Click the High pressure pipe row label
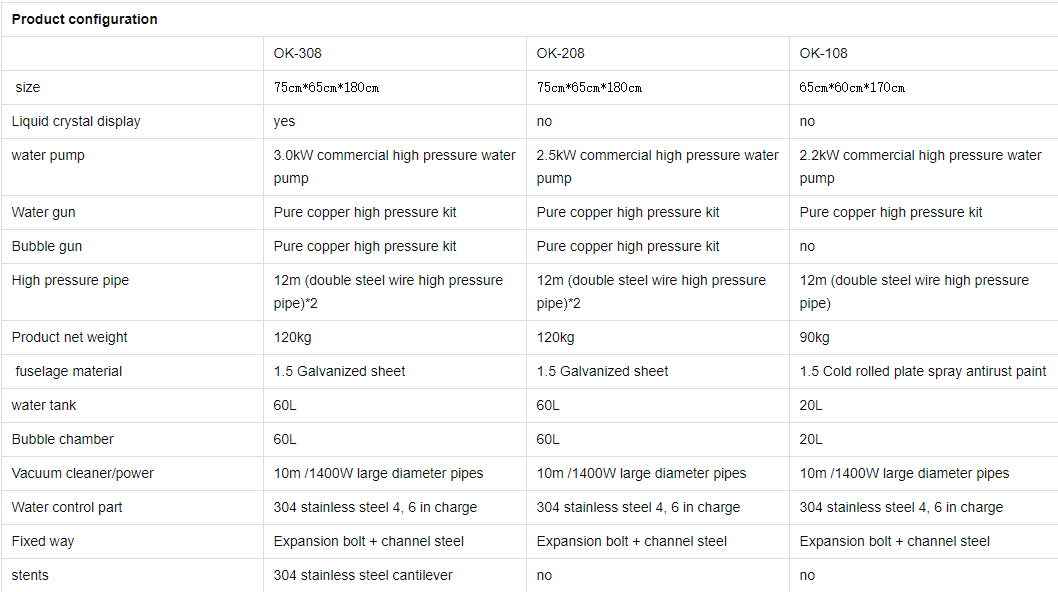This screenshot has width=1058, height=592. coord(70,280)
